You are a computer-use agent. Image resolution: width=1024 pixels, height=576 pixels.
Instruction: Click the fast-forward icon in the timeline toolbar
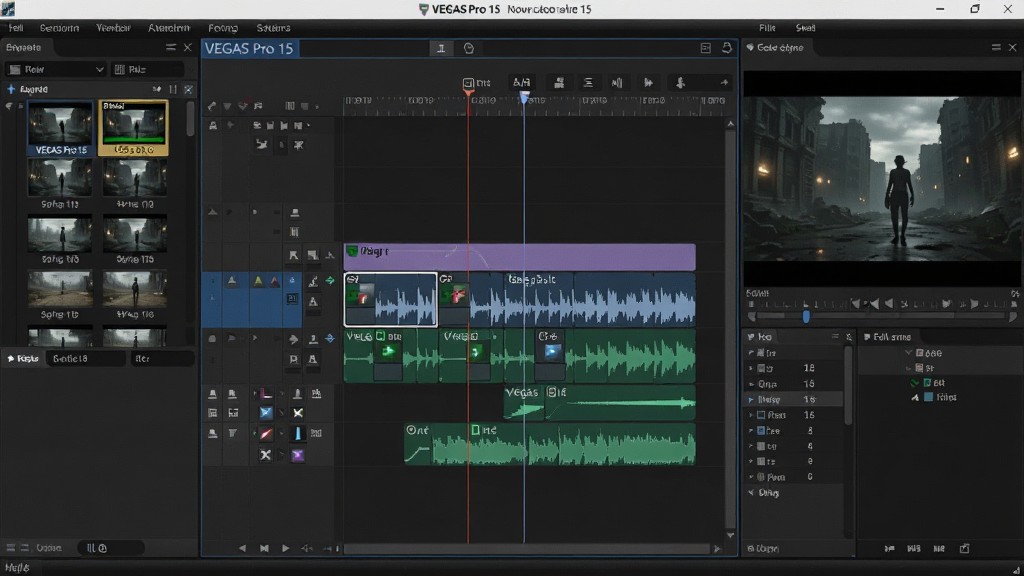tap(648, 82)
